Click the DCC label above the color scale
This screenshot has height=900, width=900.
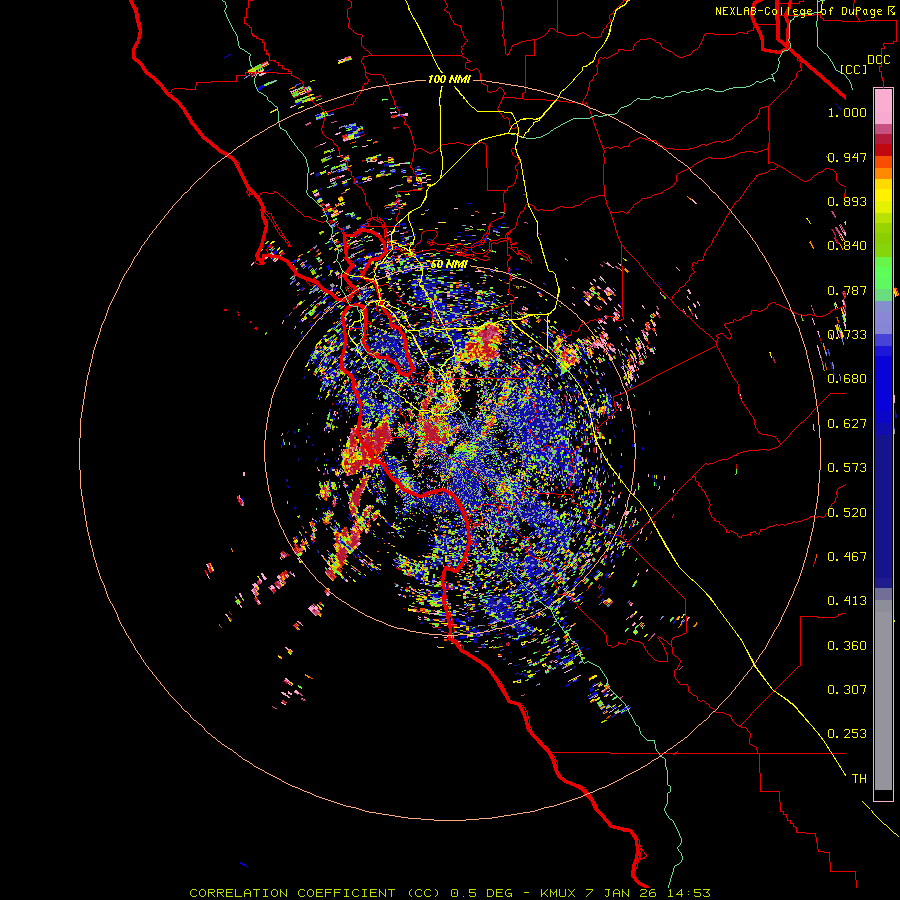tap(879, 60)
